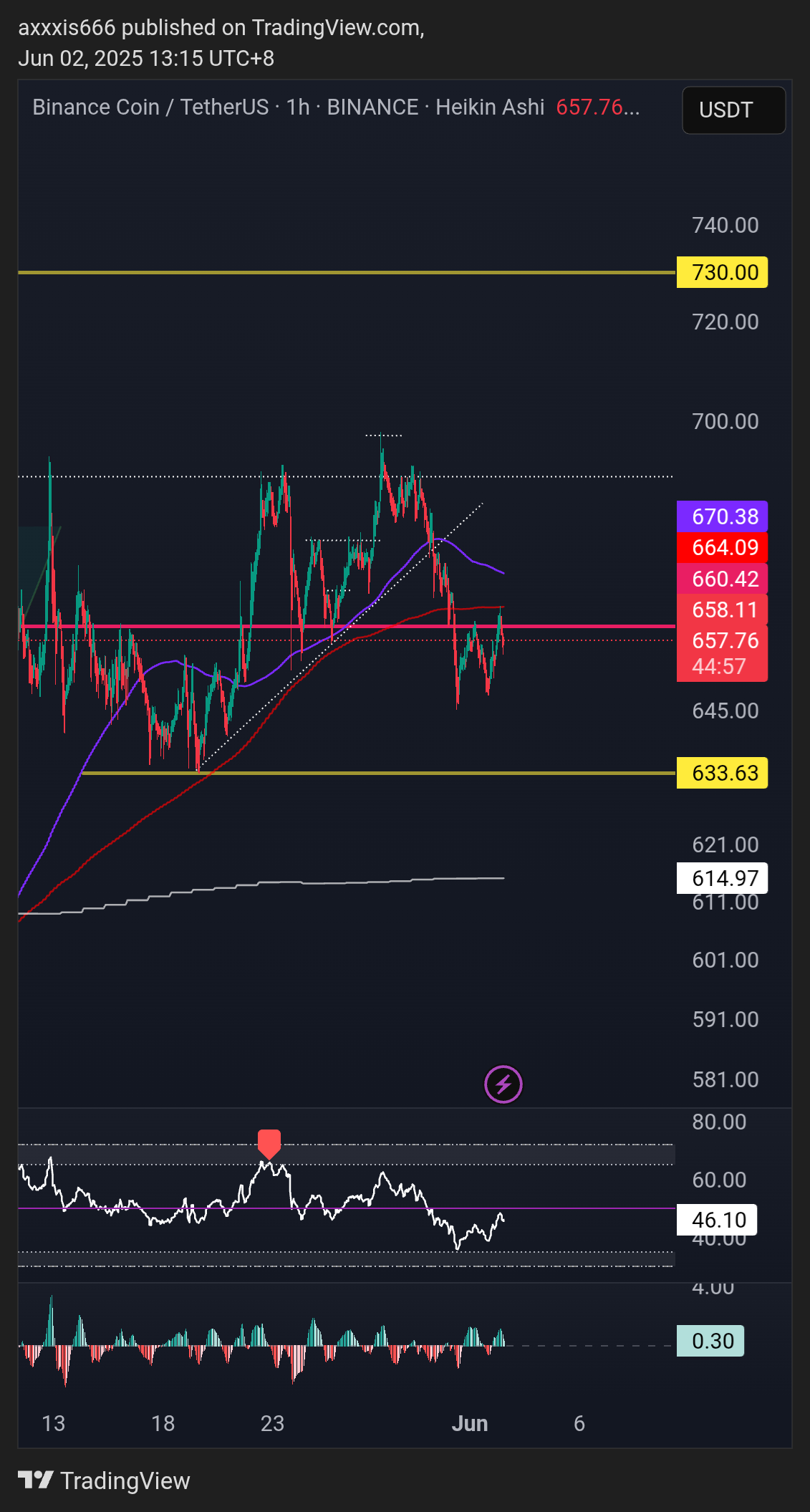Click the 601.00 price scale label

725,960
